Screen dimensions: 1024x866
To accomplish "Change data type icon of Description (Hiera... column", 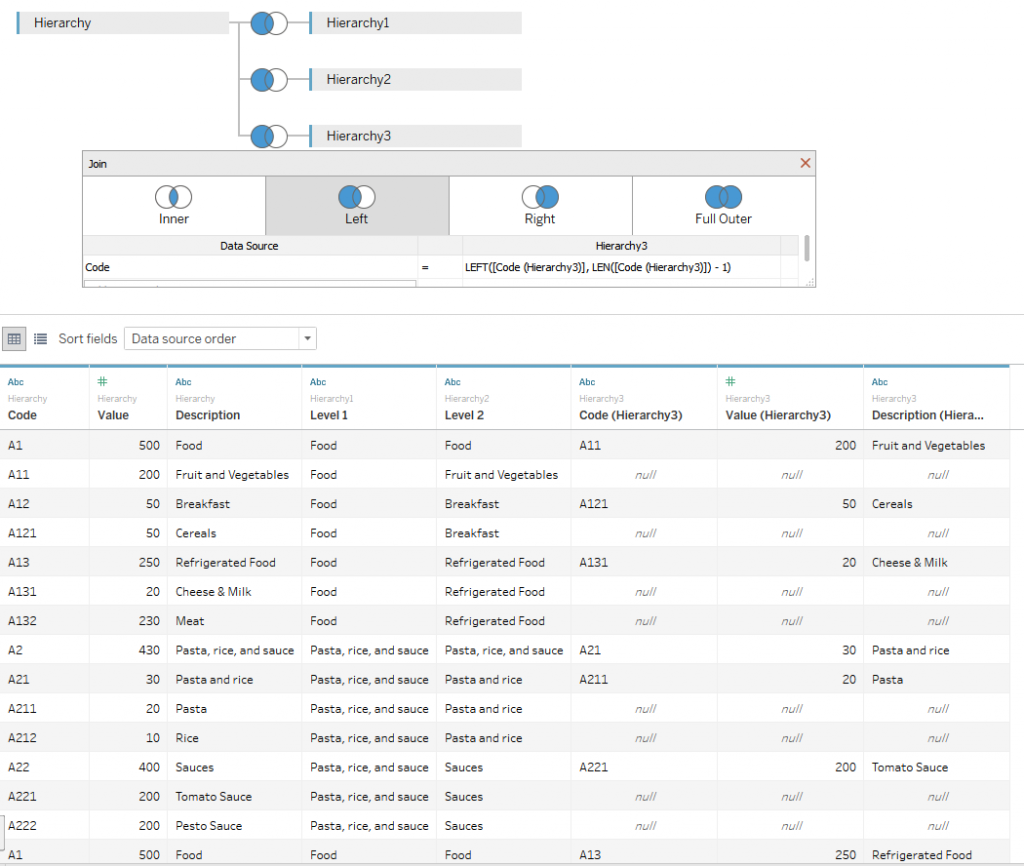I will tap(880, 382).
